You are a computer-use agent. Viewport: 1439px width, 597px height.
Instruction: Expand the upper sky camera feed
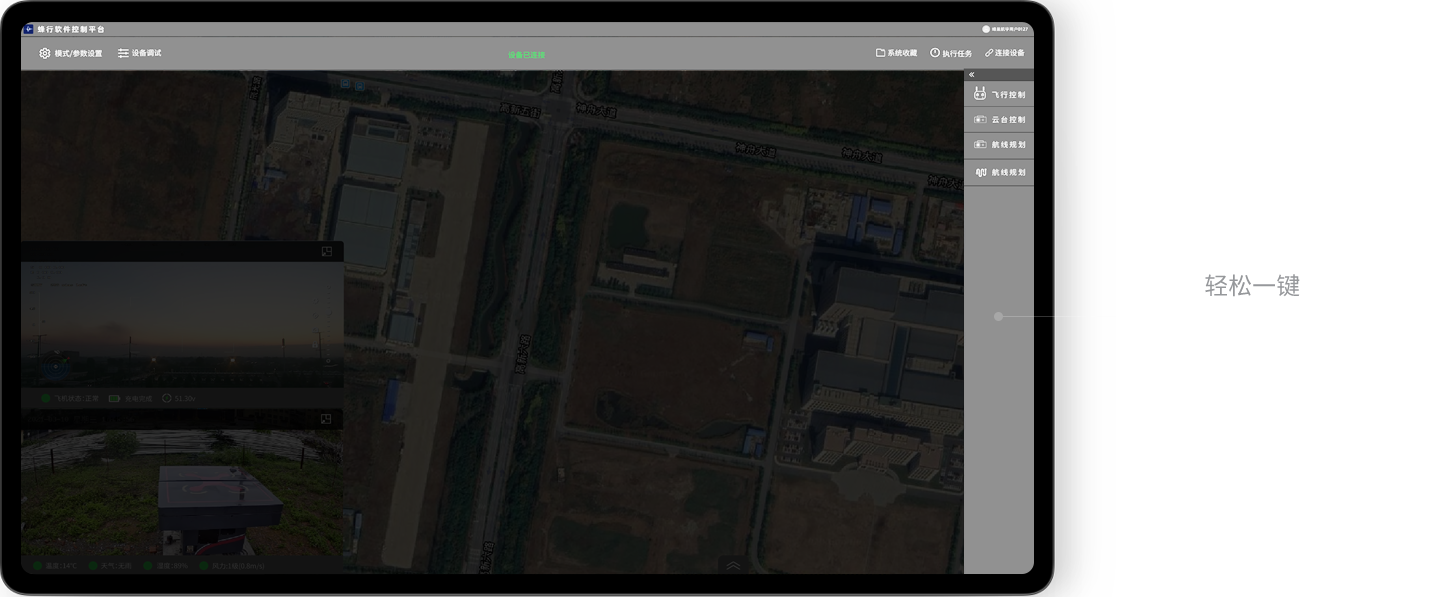coord(327,252)
